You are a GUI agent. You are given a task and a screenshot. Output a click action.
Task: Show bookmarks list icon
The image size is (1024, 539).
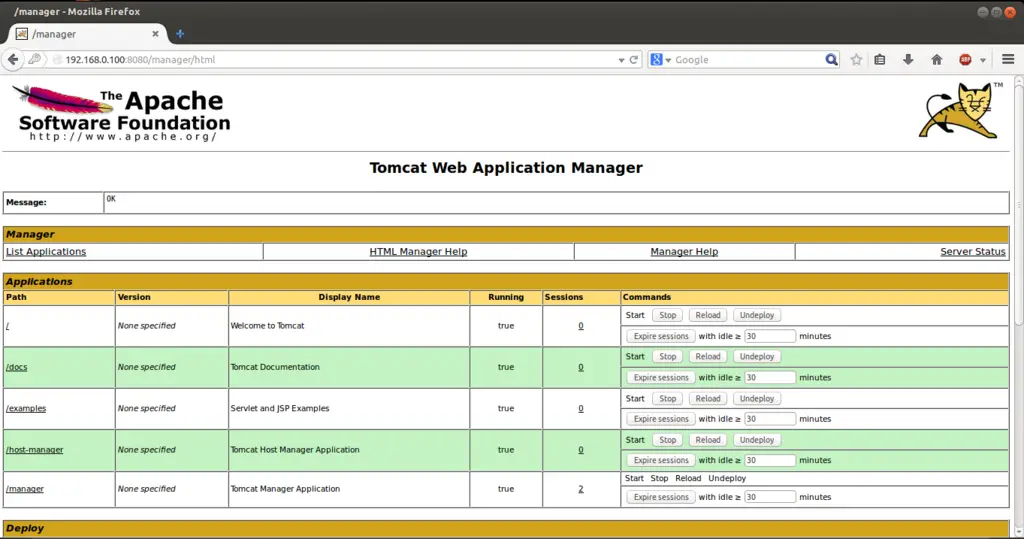pos(880,59)
